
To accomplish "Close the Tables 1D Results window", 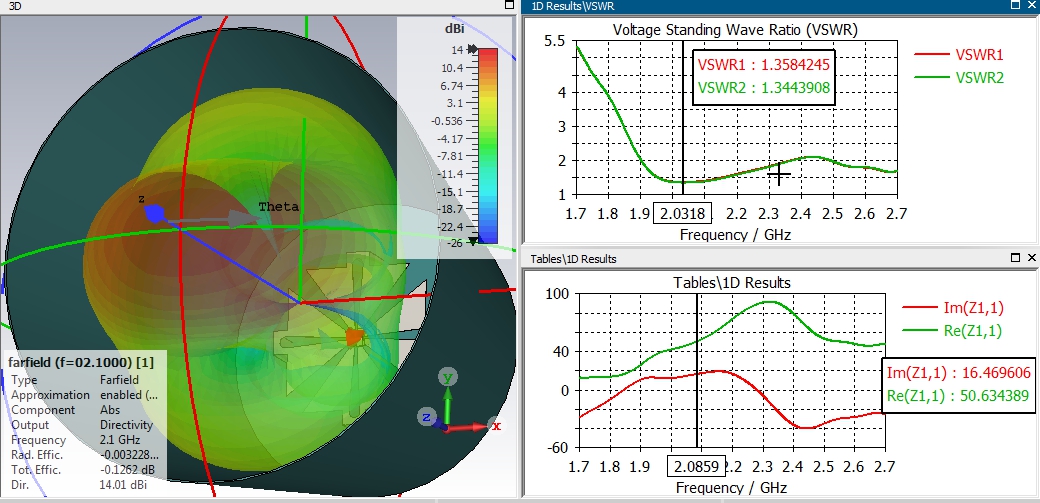I will click(x=1031, y=257).
